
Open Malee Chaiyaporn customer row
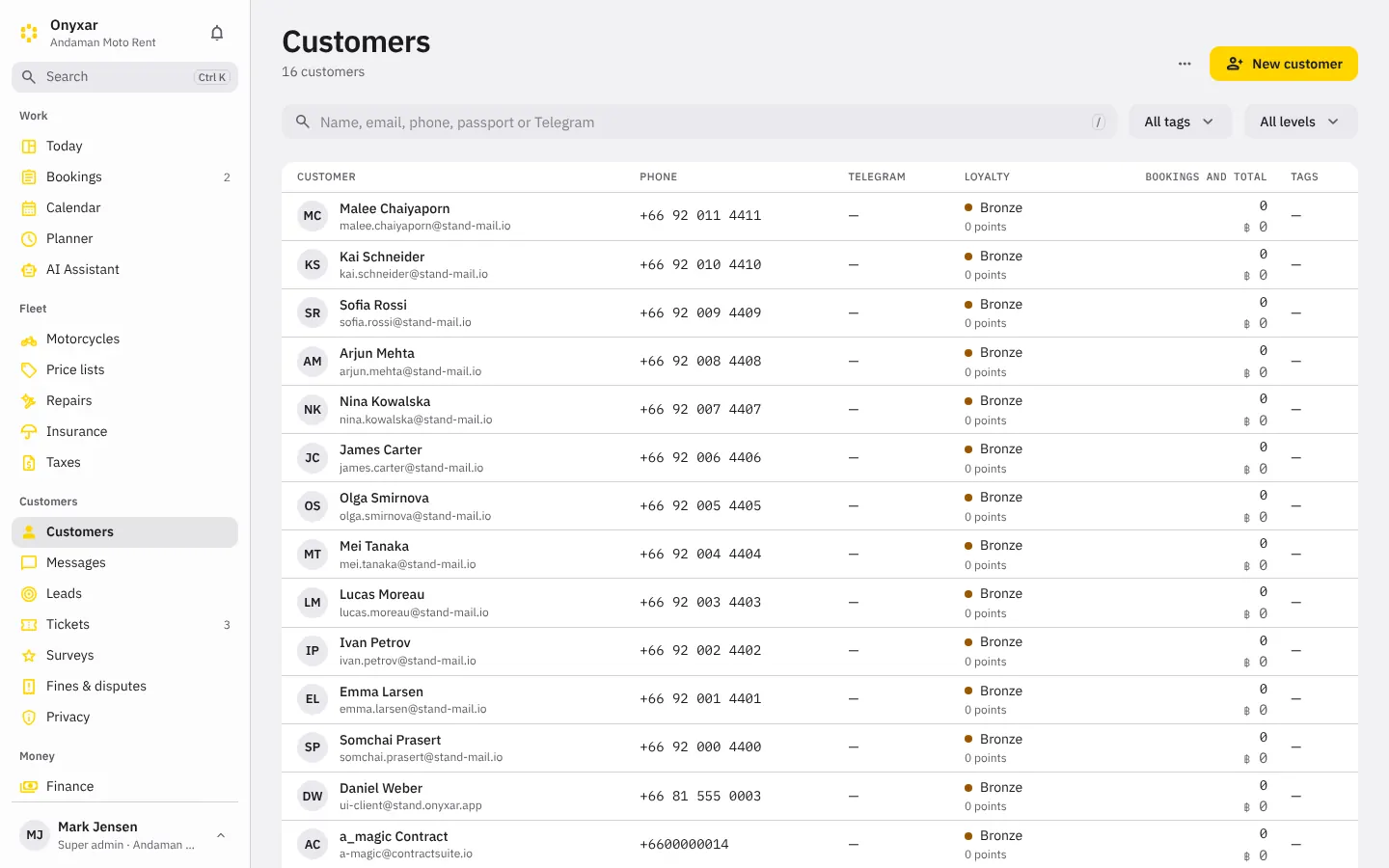coord(820,216)
